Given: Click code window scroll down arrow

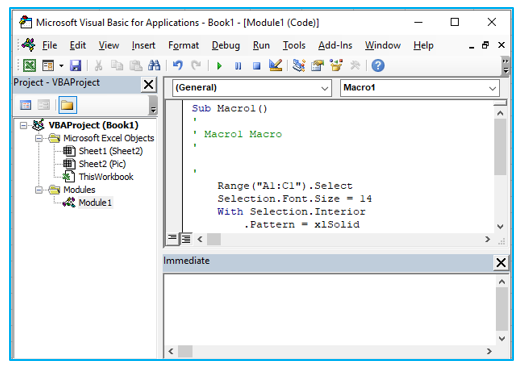Looking at the screenshot, I should pyautogui.click(x=500, y=226).
